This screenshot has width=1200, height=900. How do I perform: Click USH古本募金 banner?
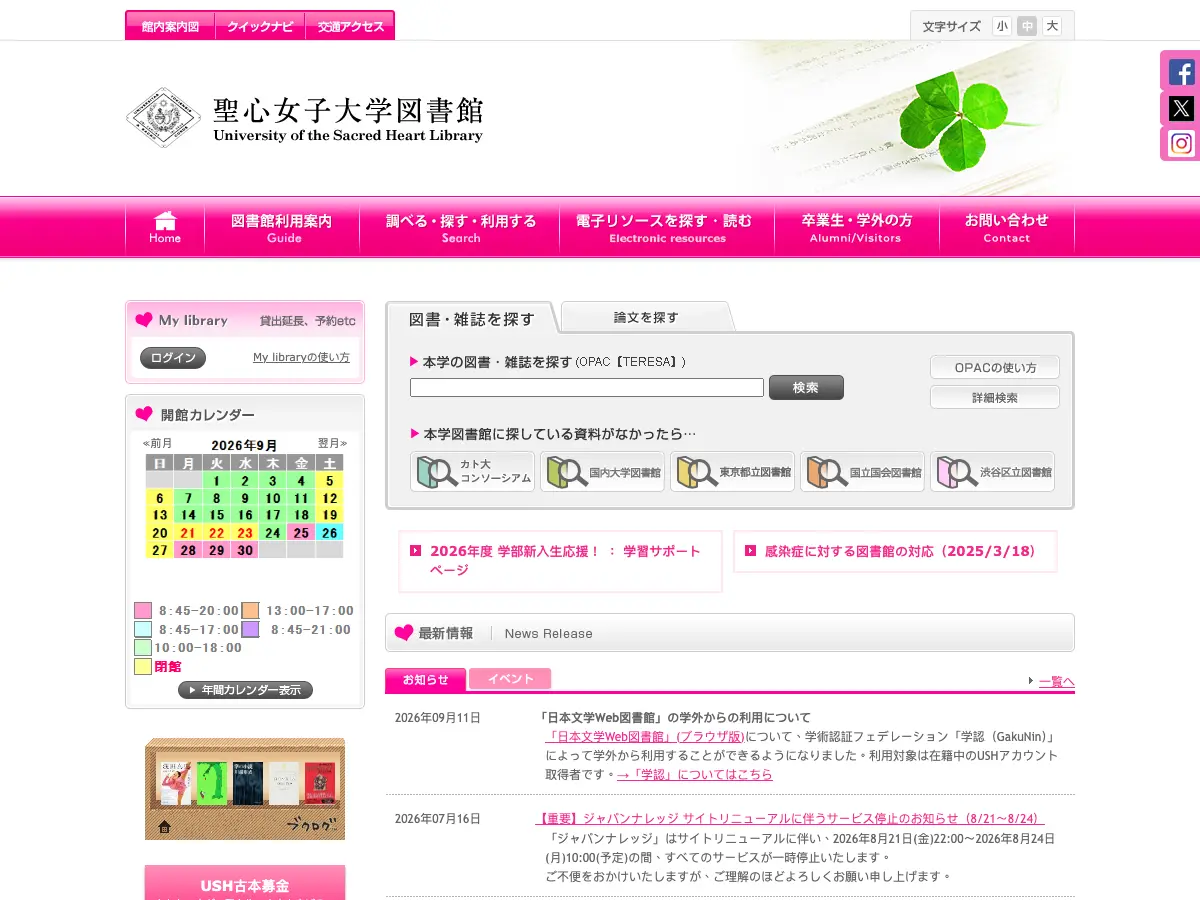pyautogui.click(x=245, y=883)
